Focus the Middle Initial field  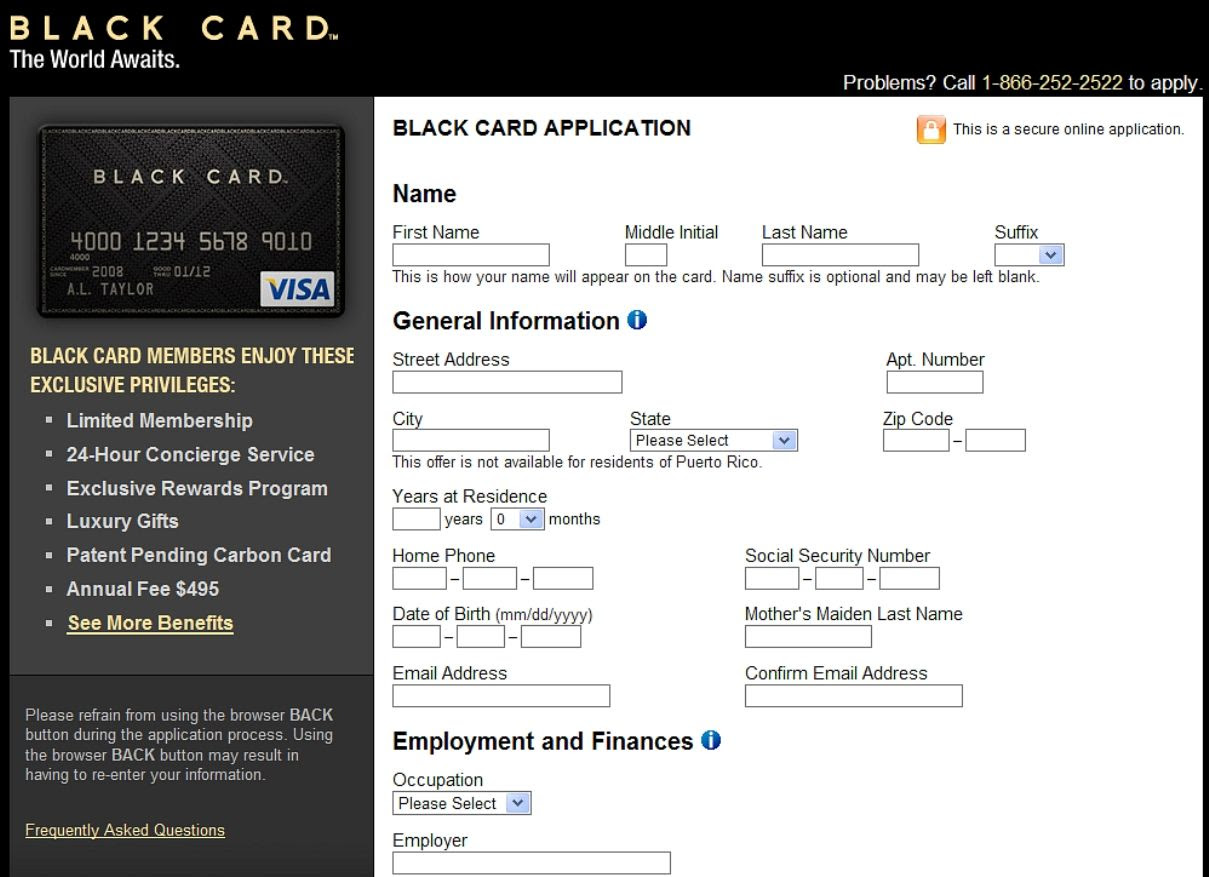tap(646, 255)
